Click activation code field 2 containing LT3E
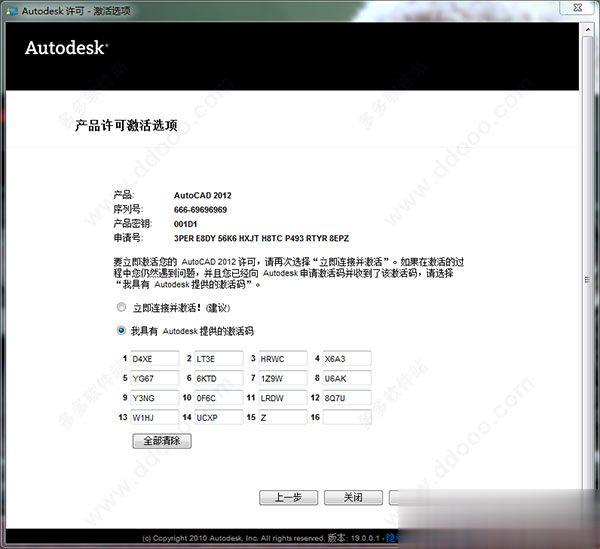The width and height of the screenshot is (600, 549). (218, 358)
